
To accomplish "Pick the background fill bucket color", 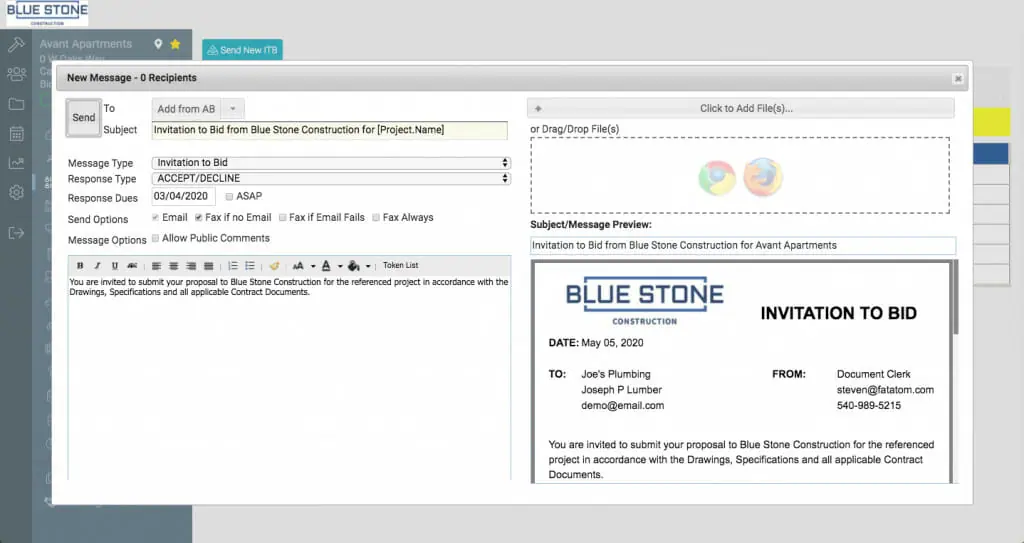I will (354, 266).
